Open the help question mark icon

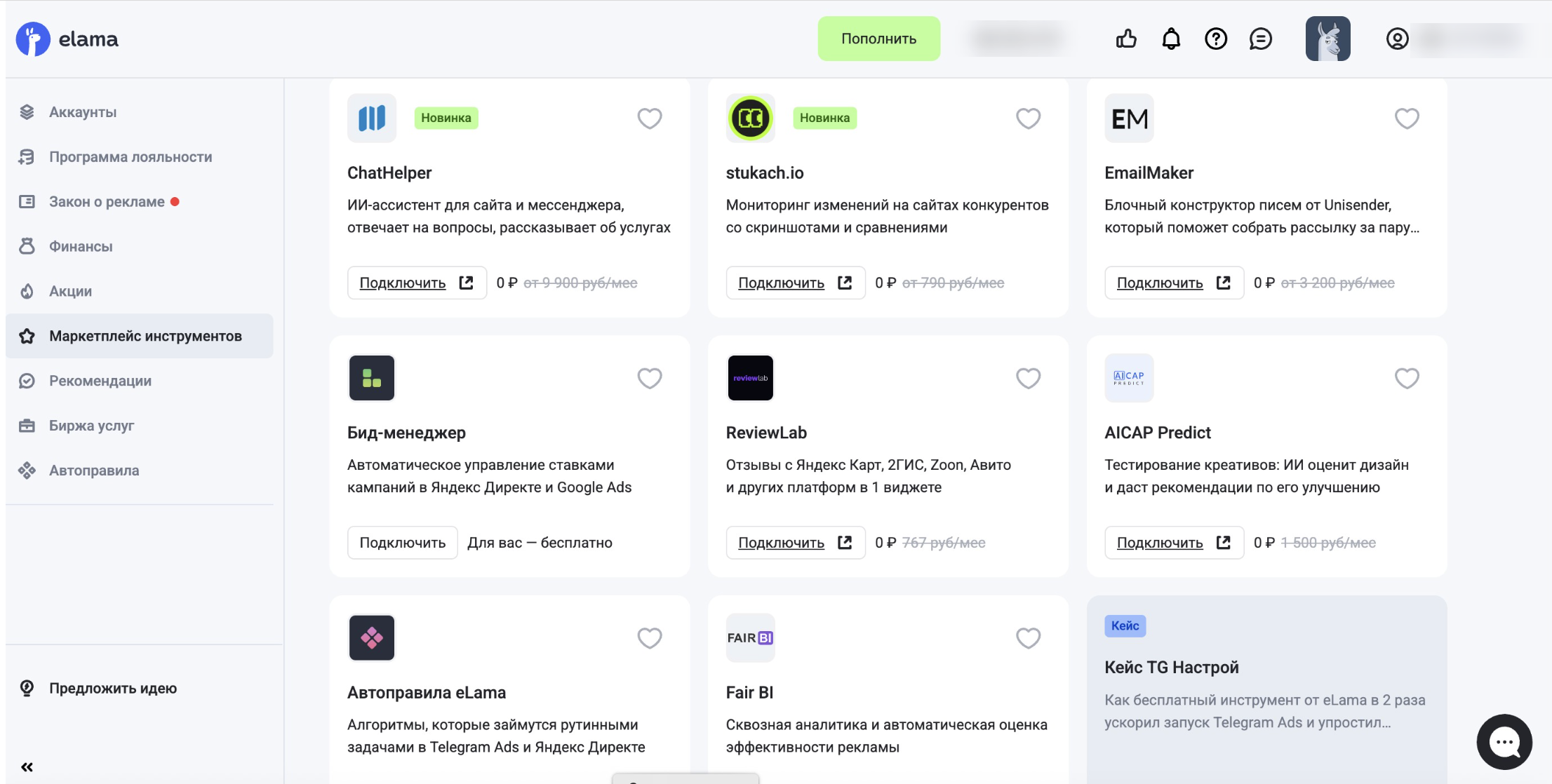(x=1216, y=39)
